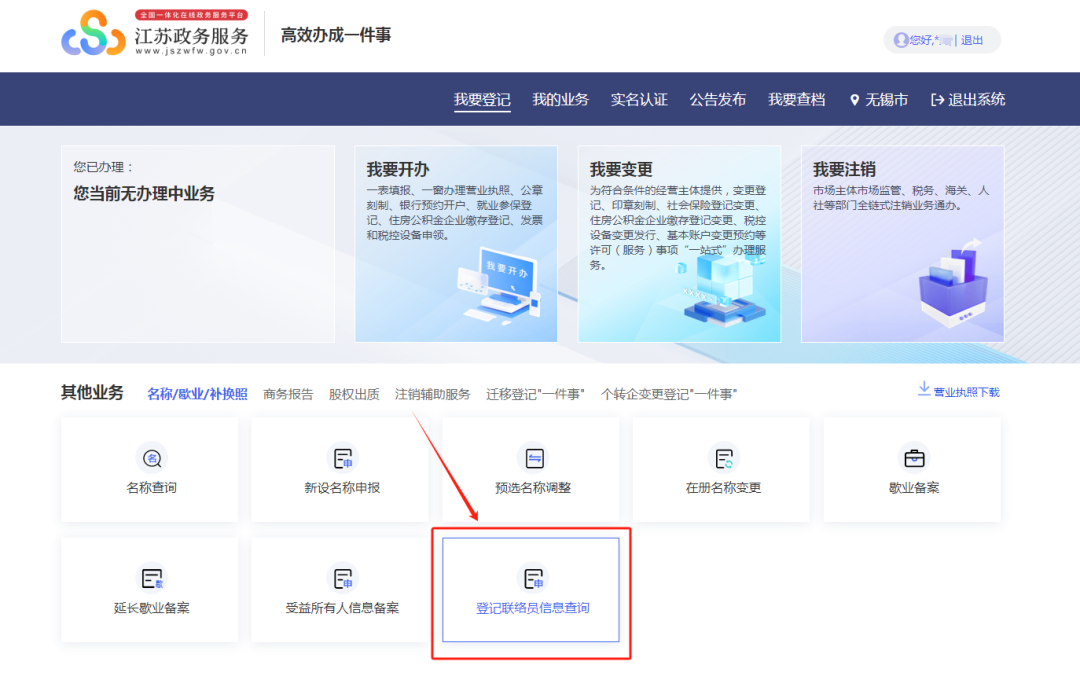This screenshot has width=1080, height=687.
Task: Click the 延长歇业备案 label
Action: coord(152,608)
